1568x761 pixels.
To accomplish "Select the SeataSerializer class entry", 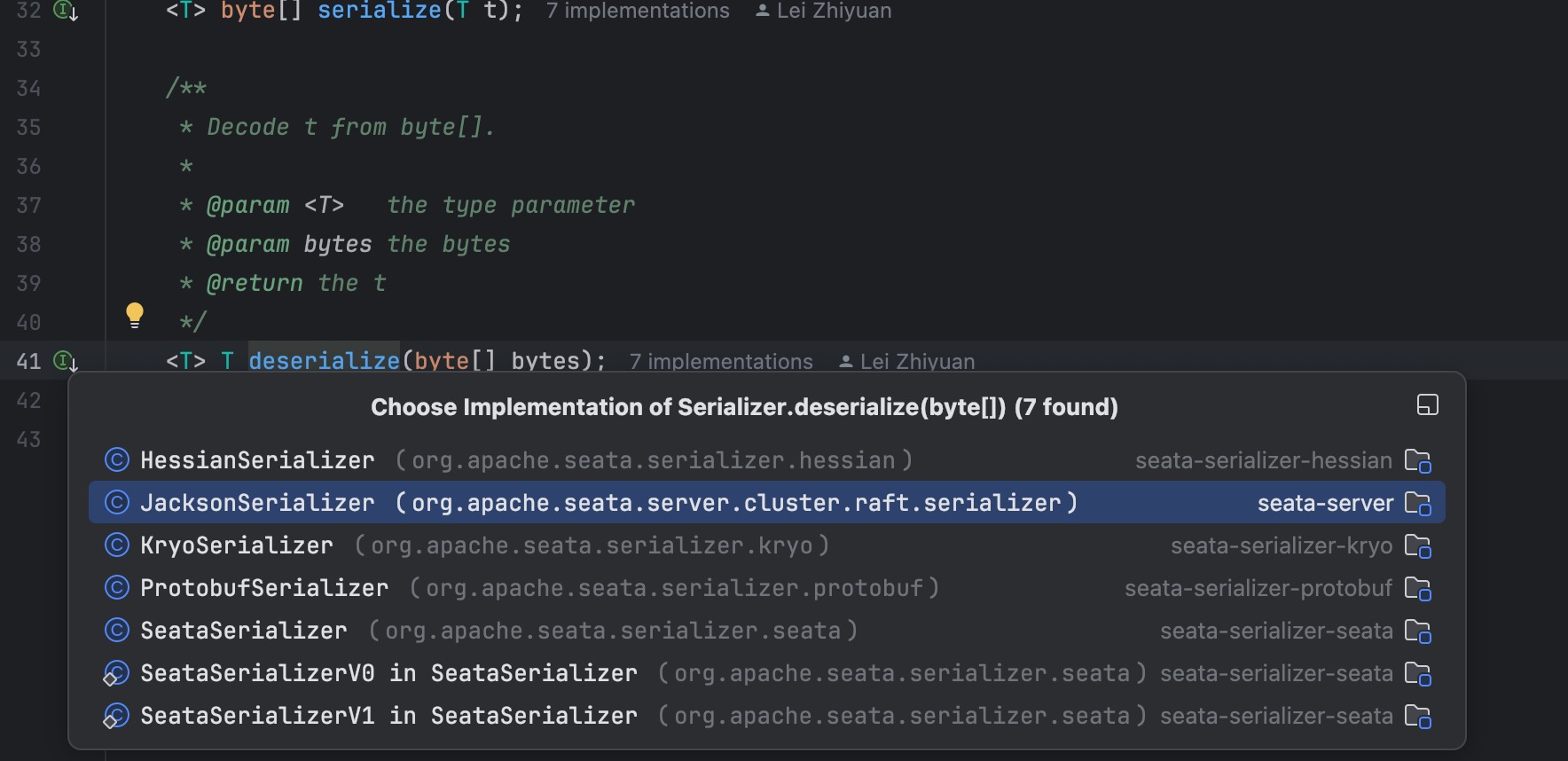I will [767, 630].
